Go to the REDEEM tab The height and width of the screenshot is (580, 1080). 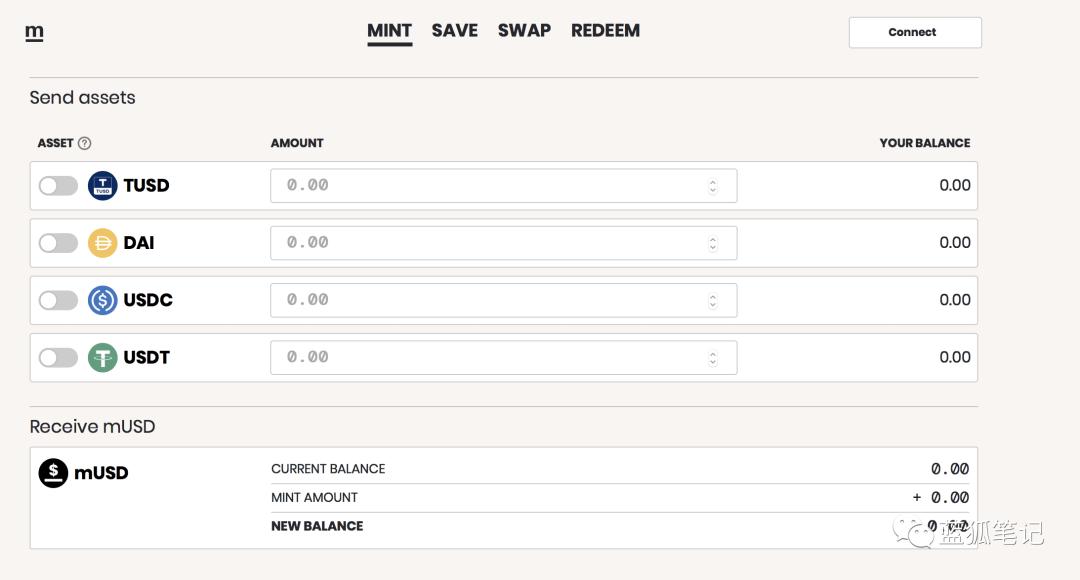(605, 31)
